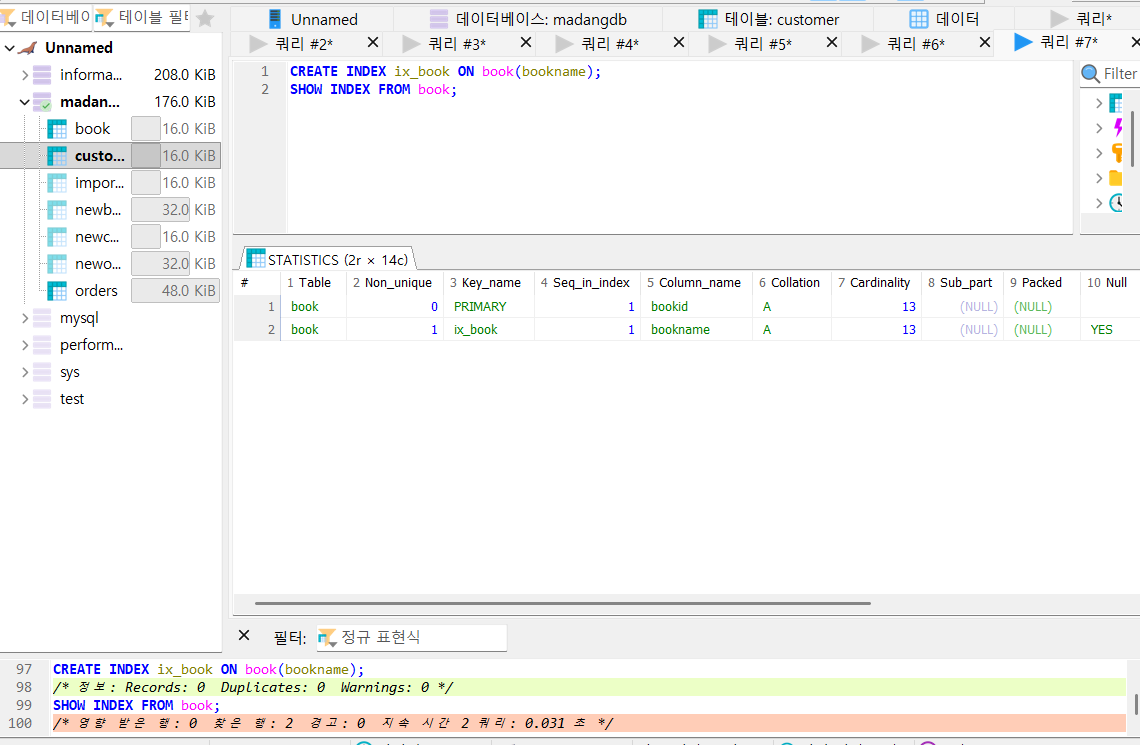Viewport: 1140px width, 745px height.
Task: Click the 정규 표현식 filter input field
Action: tap(412, 637)
